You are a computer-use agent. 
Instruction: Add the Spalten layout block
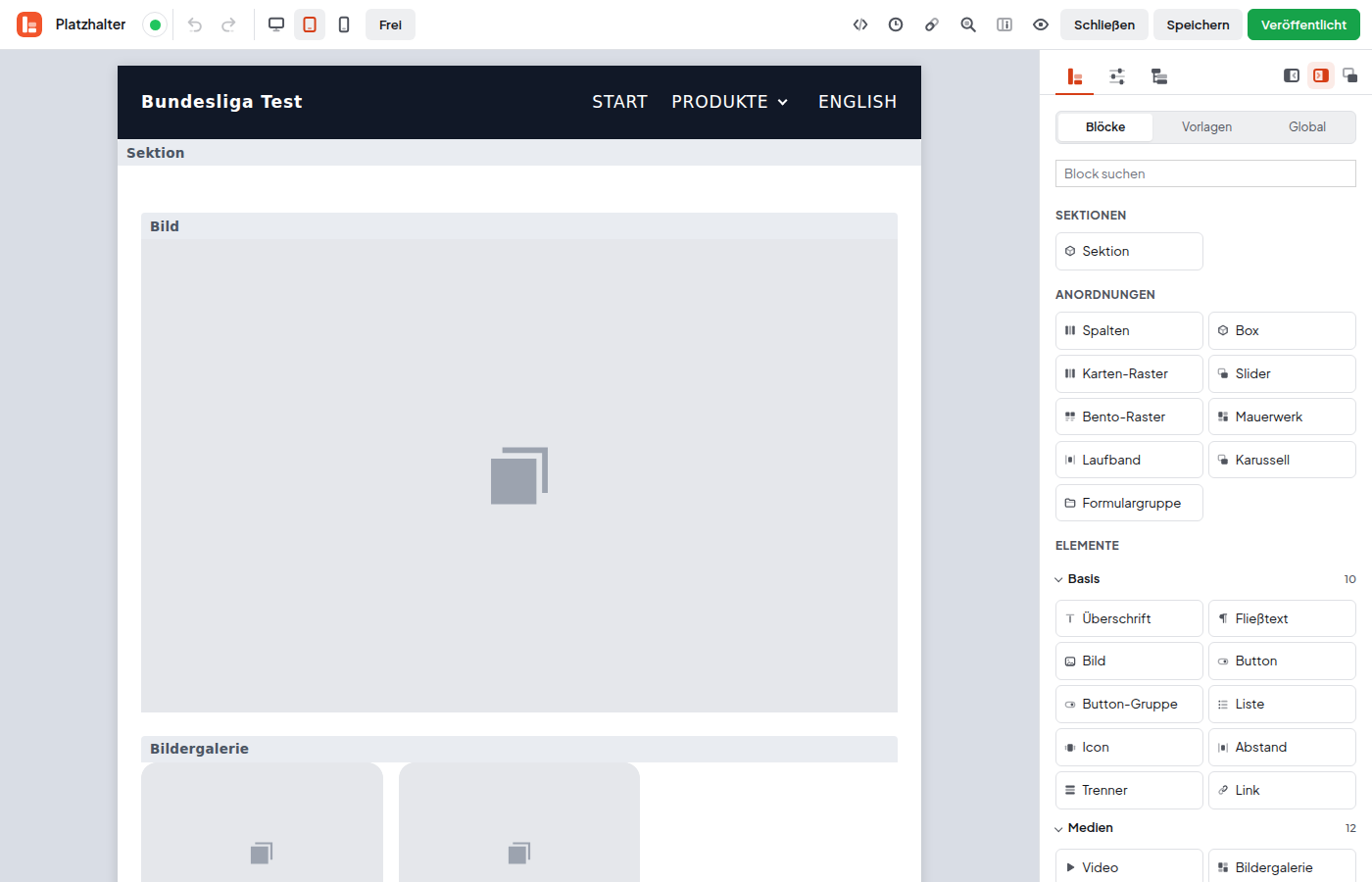click(1129, 331)
